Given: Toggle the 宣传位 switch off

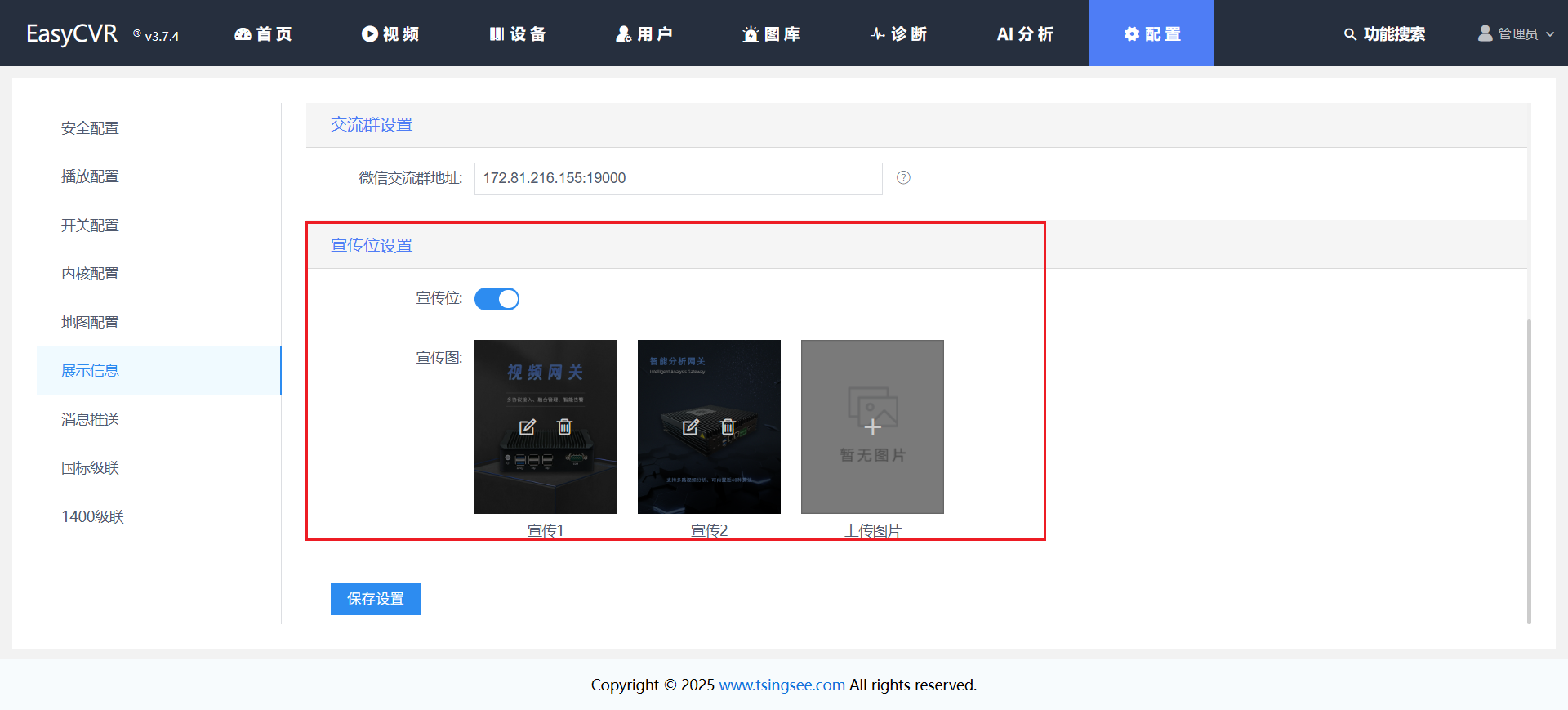Looking at the screenshot, I should pyautogui.click(x=497, y=299).
